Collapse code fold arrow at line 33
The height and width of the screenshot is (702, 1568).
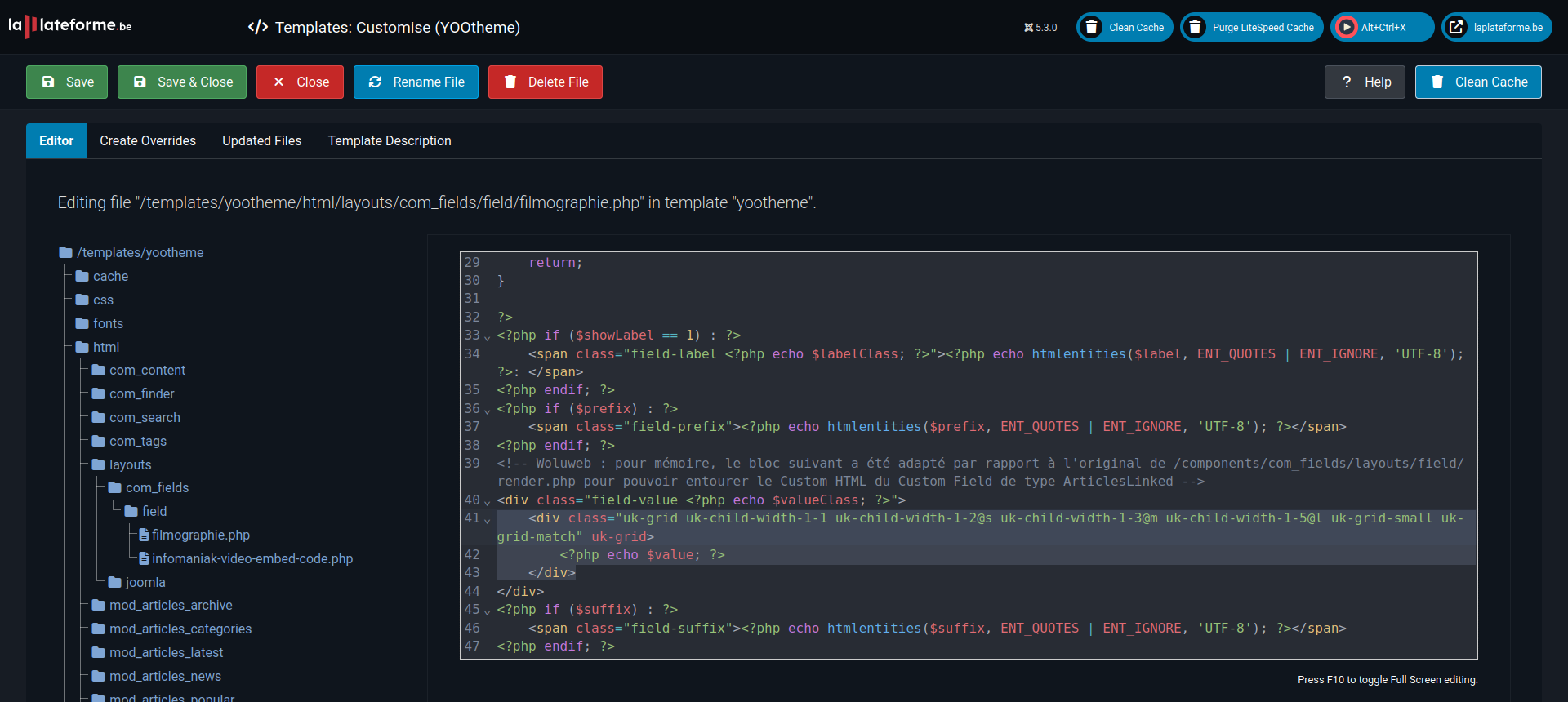coord(488,337)
